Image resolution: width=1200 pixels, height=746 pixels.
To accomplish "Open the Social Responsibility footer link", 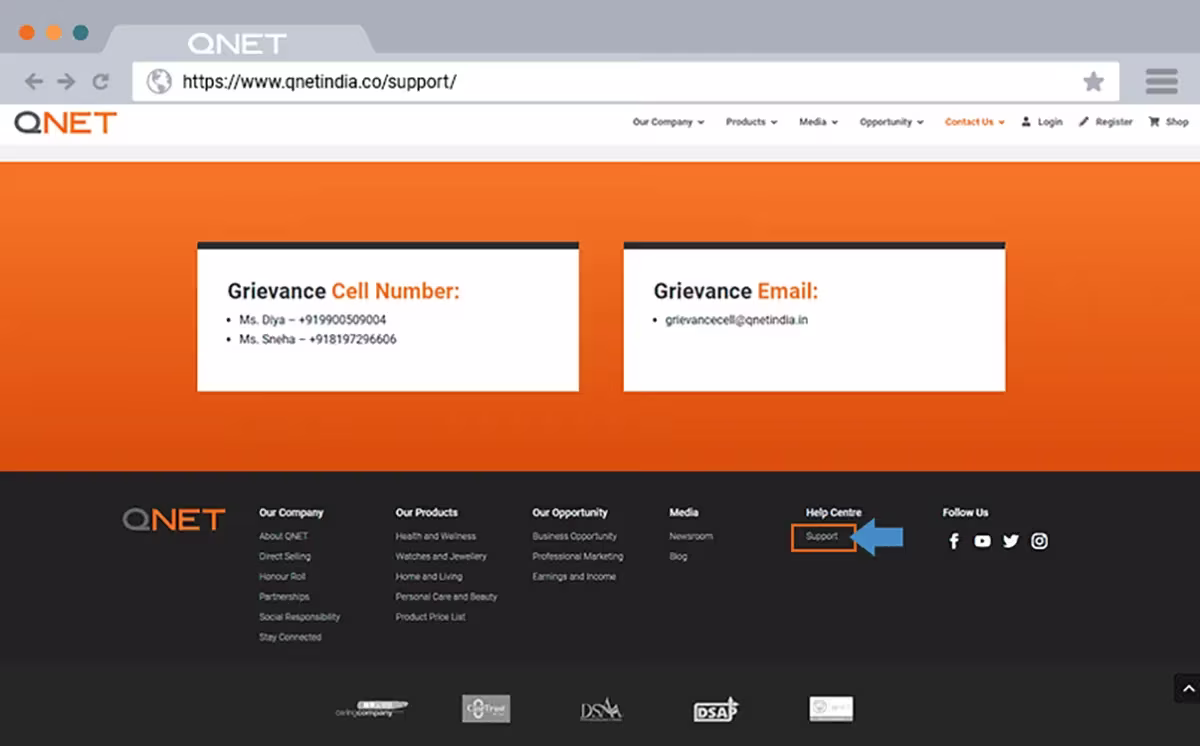I will (x=300, y=617).
